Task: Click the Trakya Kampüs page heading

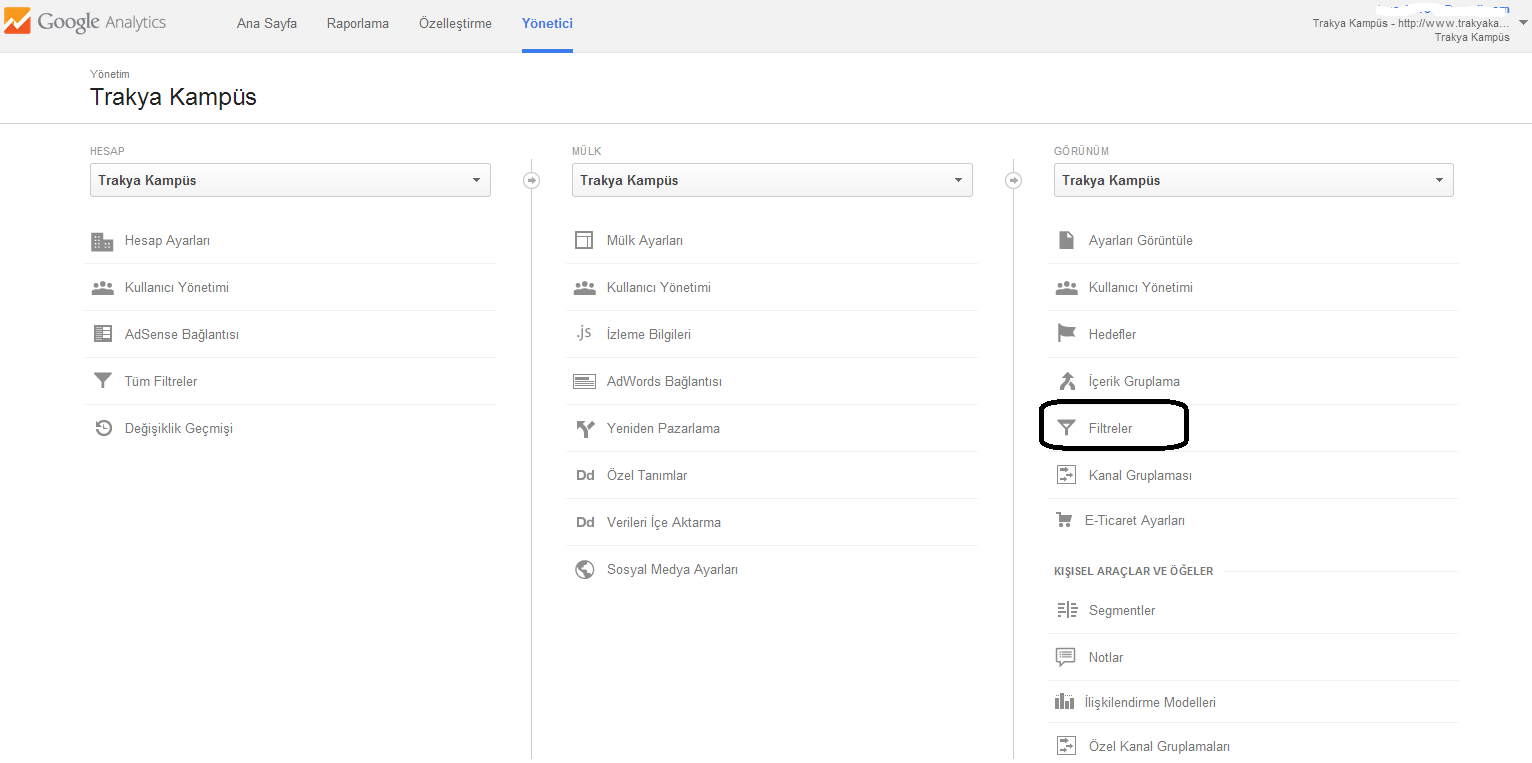Action: pos(173,97)
